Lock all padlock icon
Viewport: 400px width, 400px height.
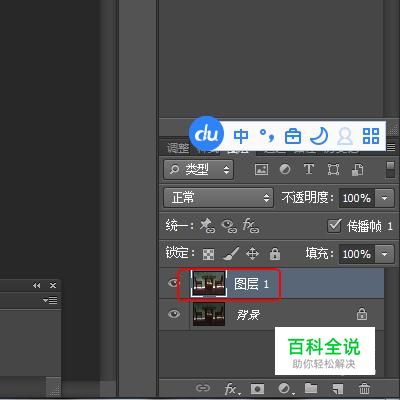tap(275, 254)
